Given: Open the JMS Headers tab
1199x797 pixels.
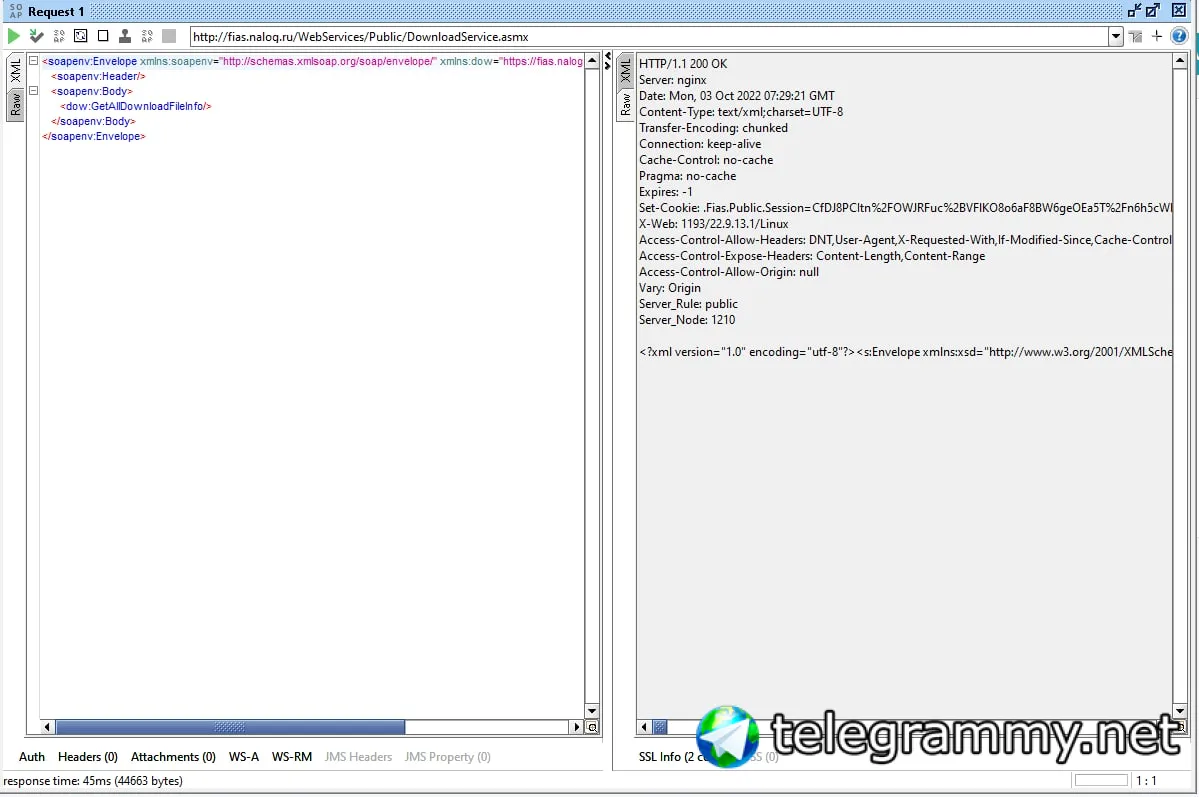Looking at the screenshot, I should (x=358, y=756).
